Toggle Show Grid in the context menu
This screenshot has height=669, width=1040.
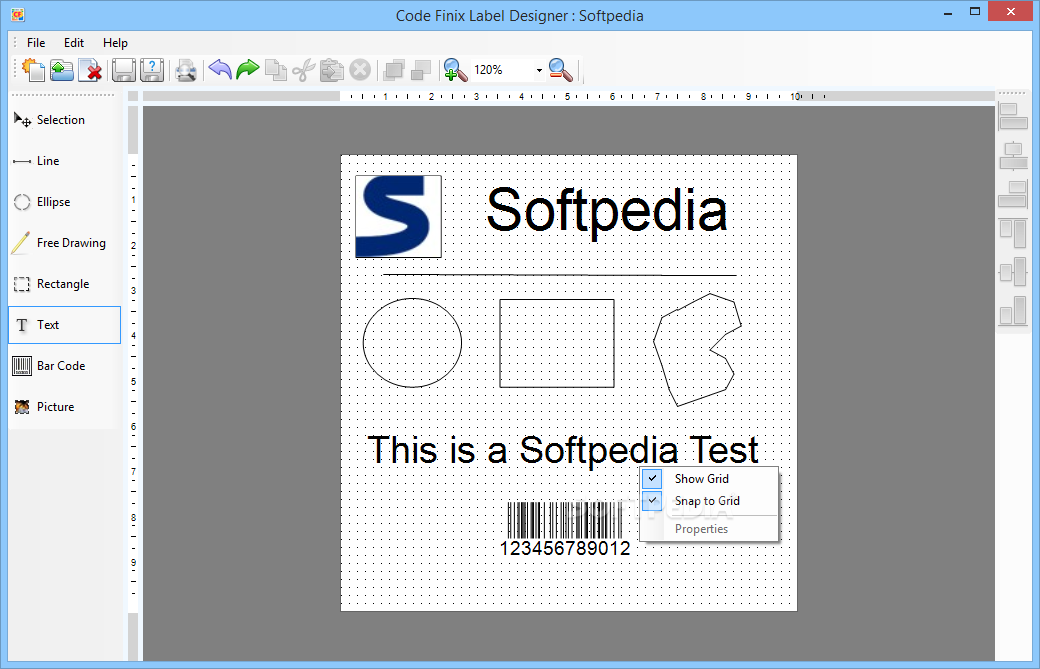pos(709,479)
